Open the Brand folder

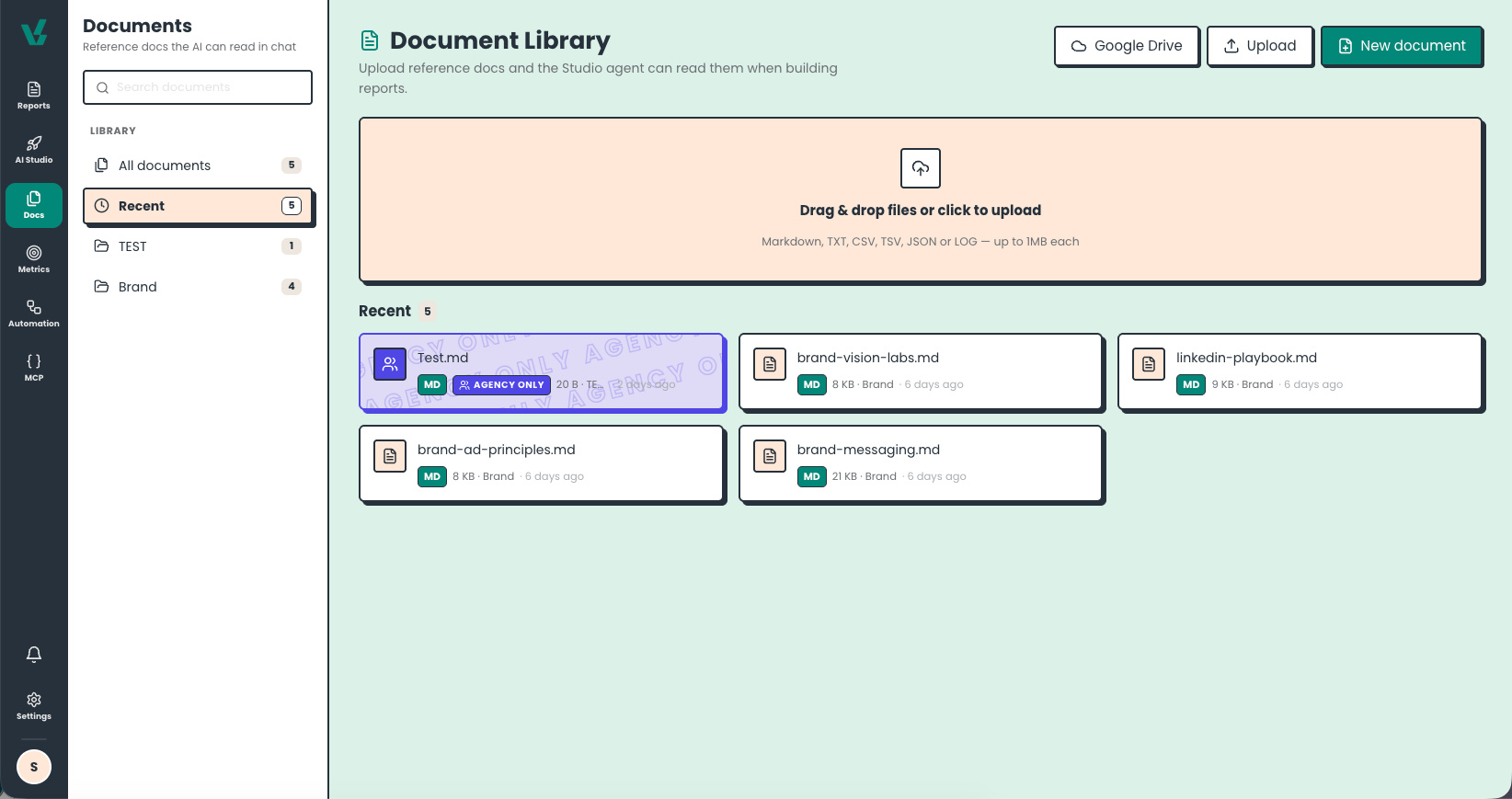tap(198, 287)
